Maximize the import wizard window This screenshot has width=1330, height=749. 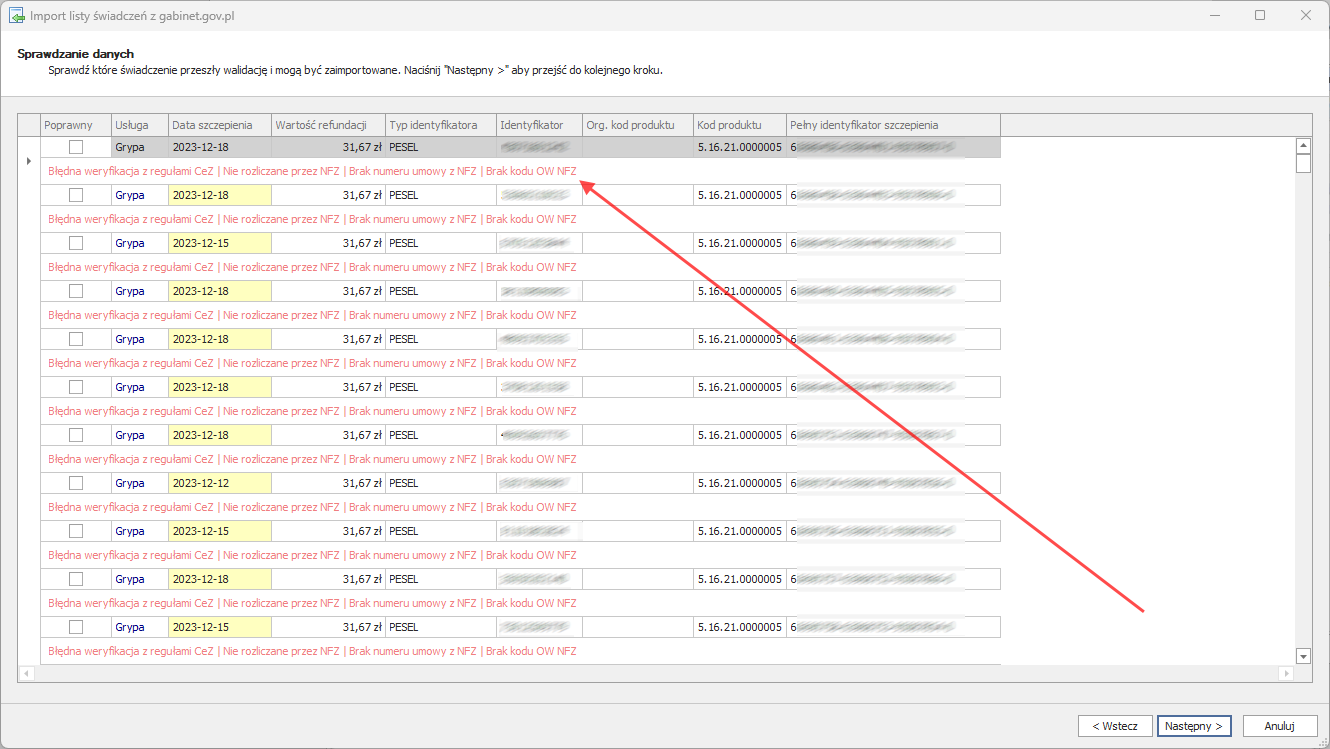point(1260,16)
